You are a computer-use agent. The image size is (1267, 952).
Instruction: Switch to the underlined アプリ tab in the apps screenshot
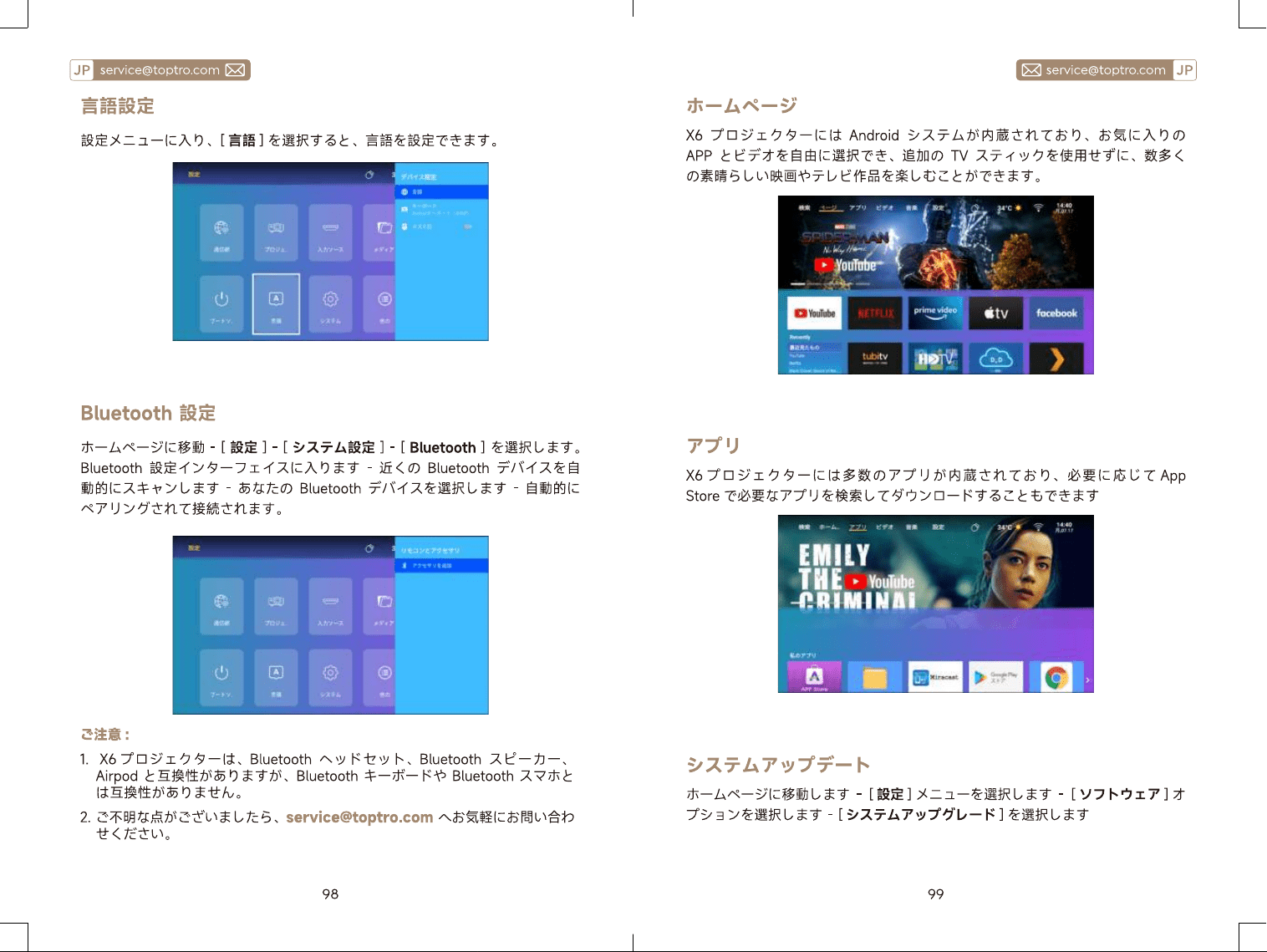[x=857, y=527]
